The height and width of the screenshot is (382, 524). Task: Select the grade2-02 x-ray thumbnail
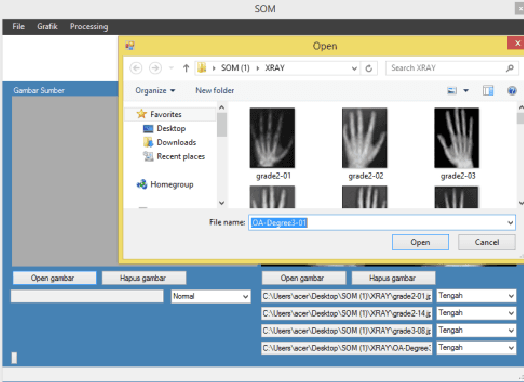tap(365, 138)
